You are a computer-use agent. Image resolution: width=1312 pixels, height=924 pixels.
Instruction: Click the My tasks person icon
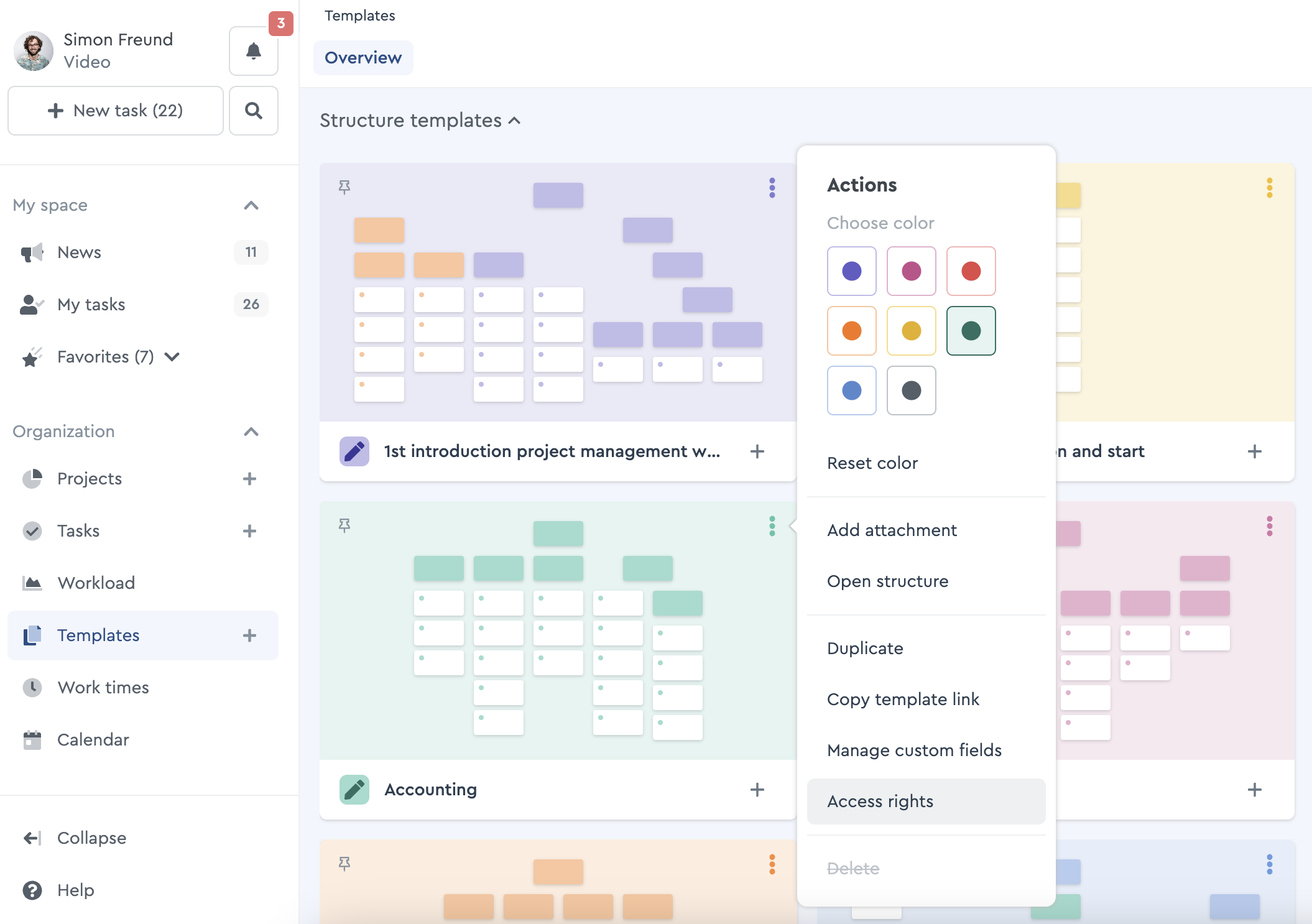pyautogui.click(x=32, y=305)
